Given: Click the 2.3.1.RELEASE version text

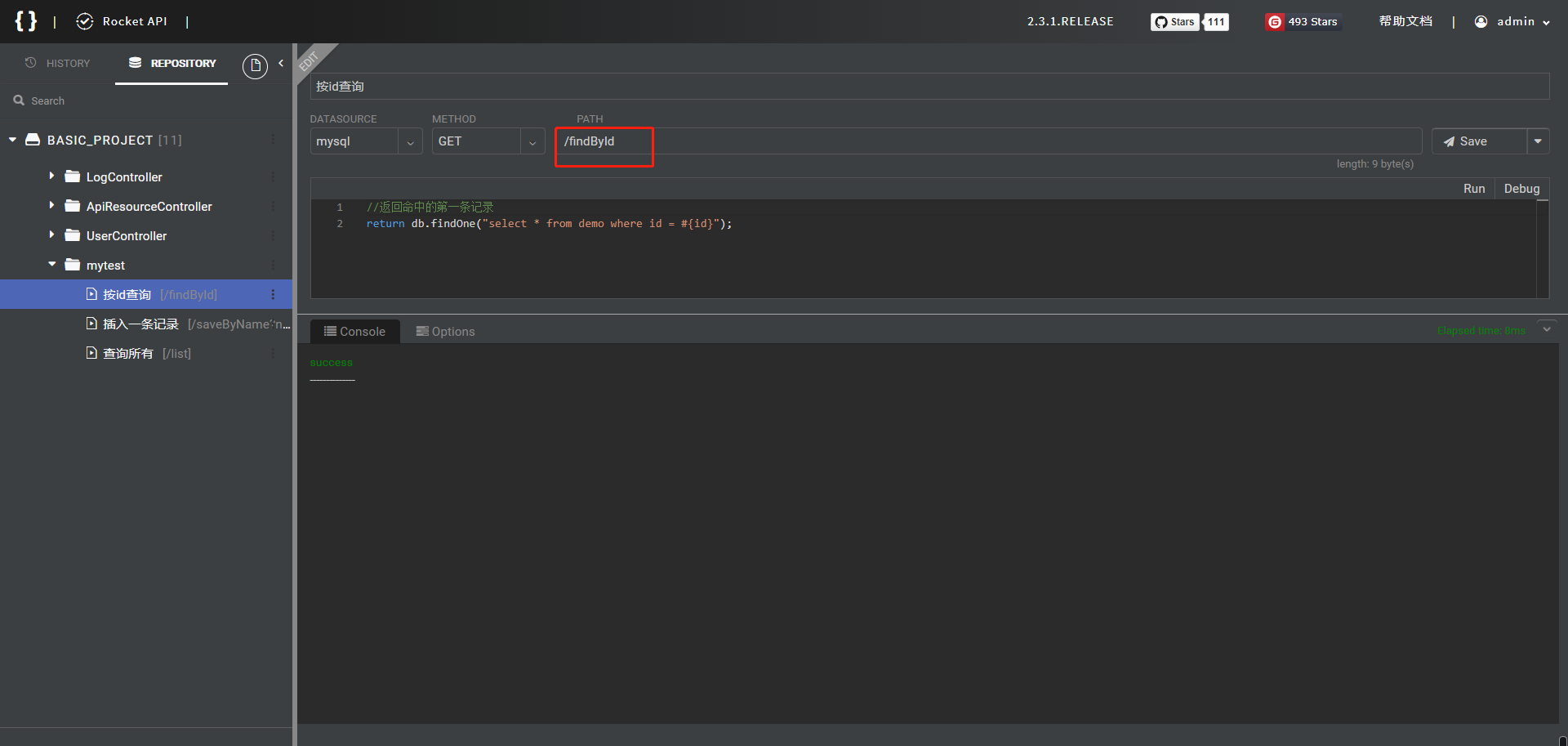Looking at the screenshot, I should pos(1070,21).
